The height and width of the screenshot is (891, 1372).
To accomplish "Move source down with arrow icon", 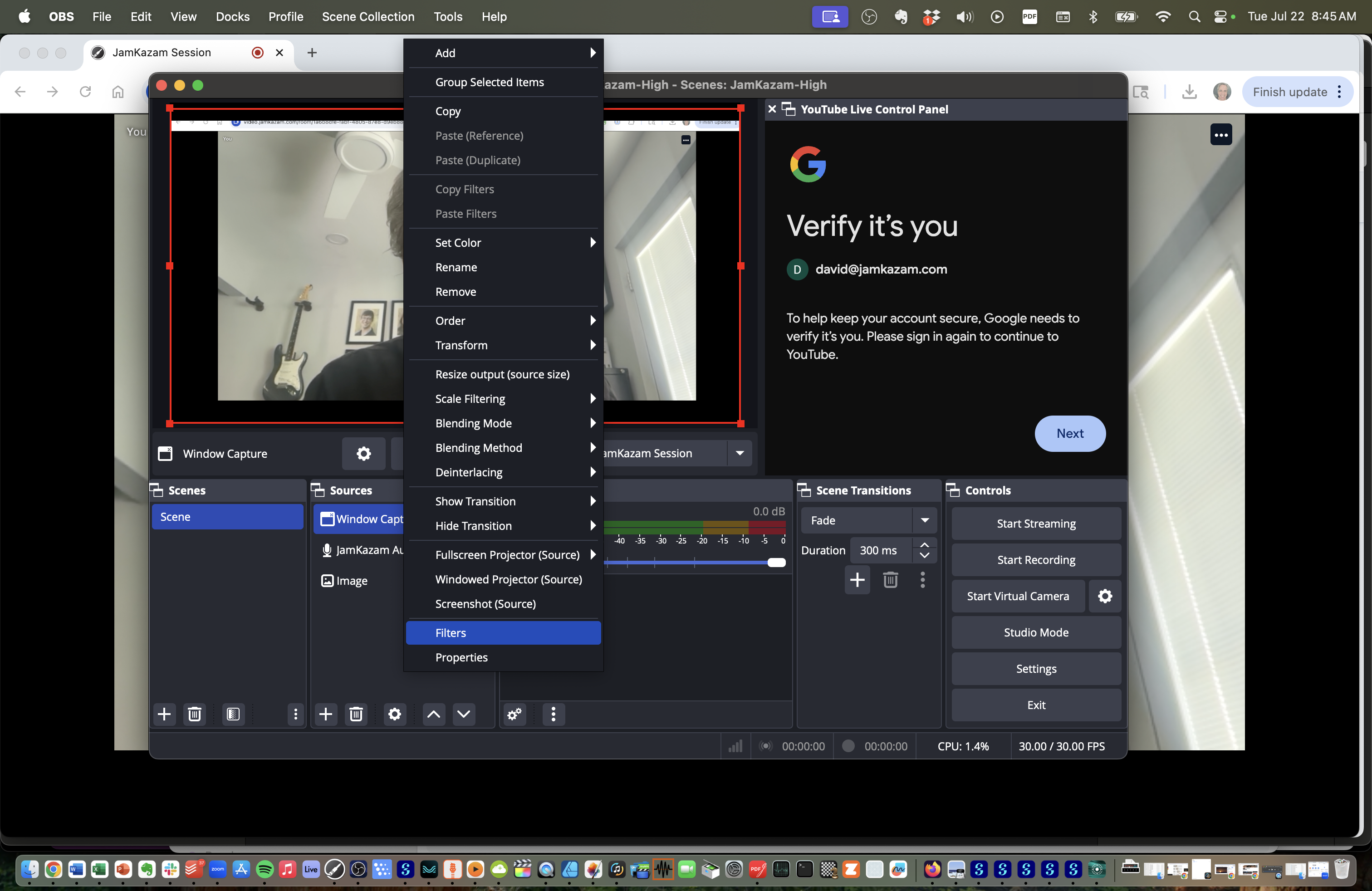I will 464,715.
